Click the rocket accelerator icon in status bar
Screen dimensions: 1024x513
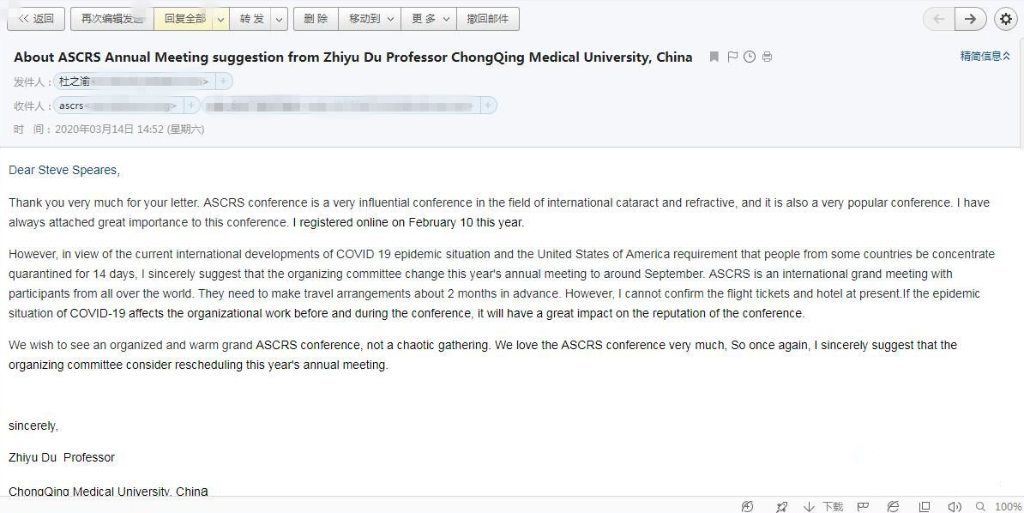tap(781, 507)
